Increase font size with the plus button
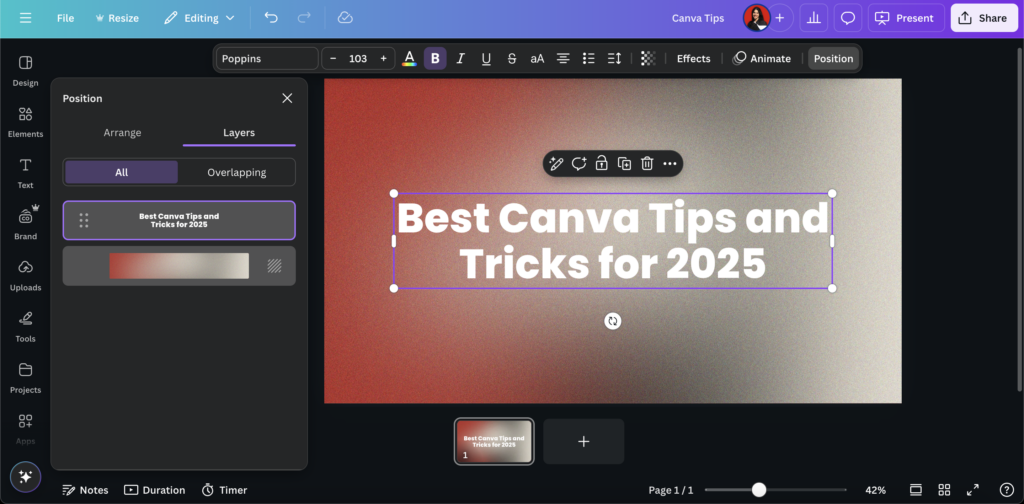 pyautogui.click(x=383, y=59)
